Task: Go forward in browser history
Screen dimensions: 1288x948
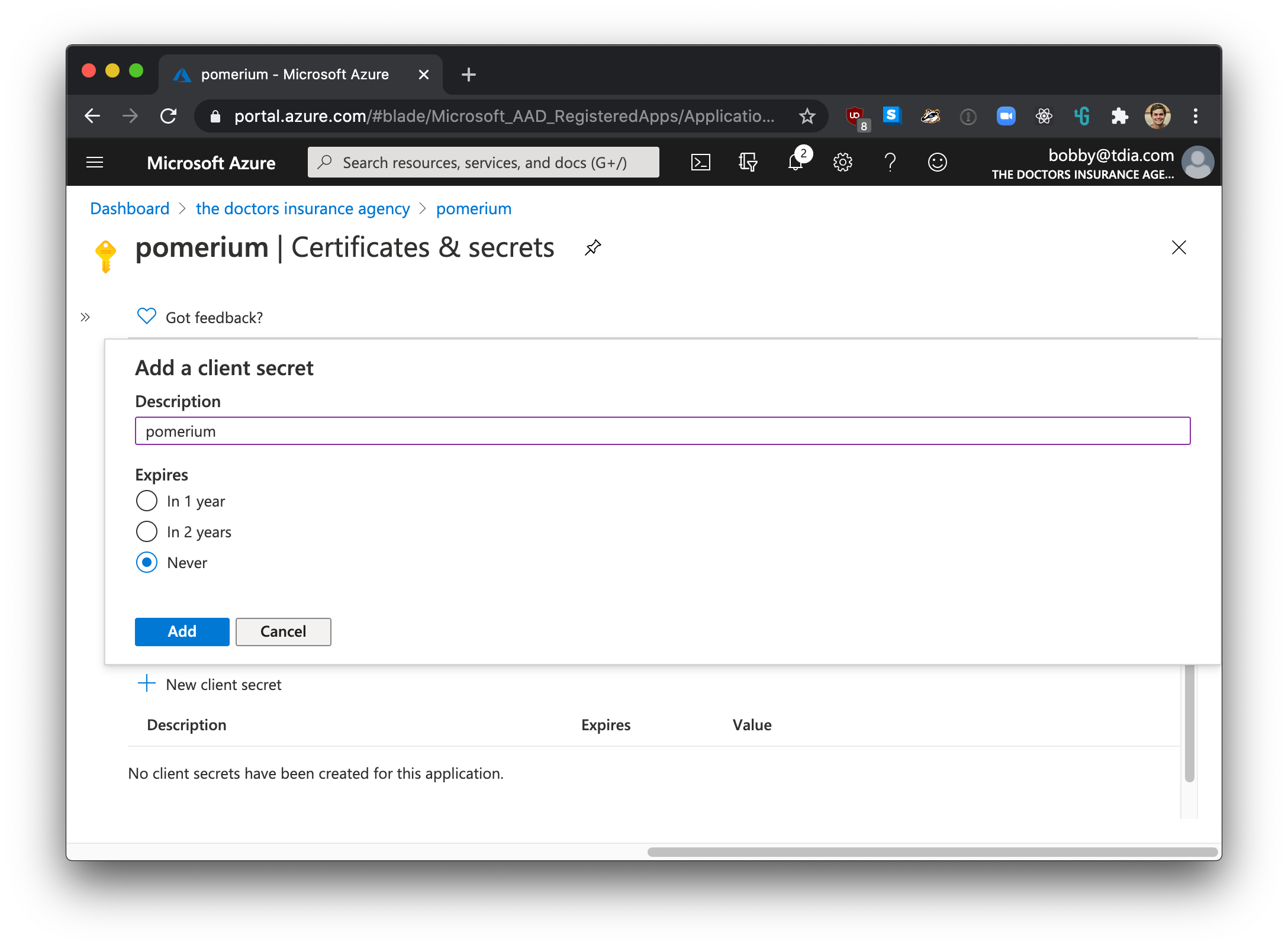Action: pos(130,116)
